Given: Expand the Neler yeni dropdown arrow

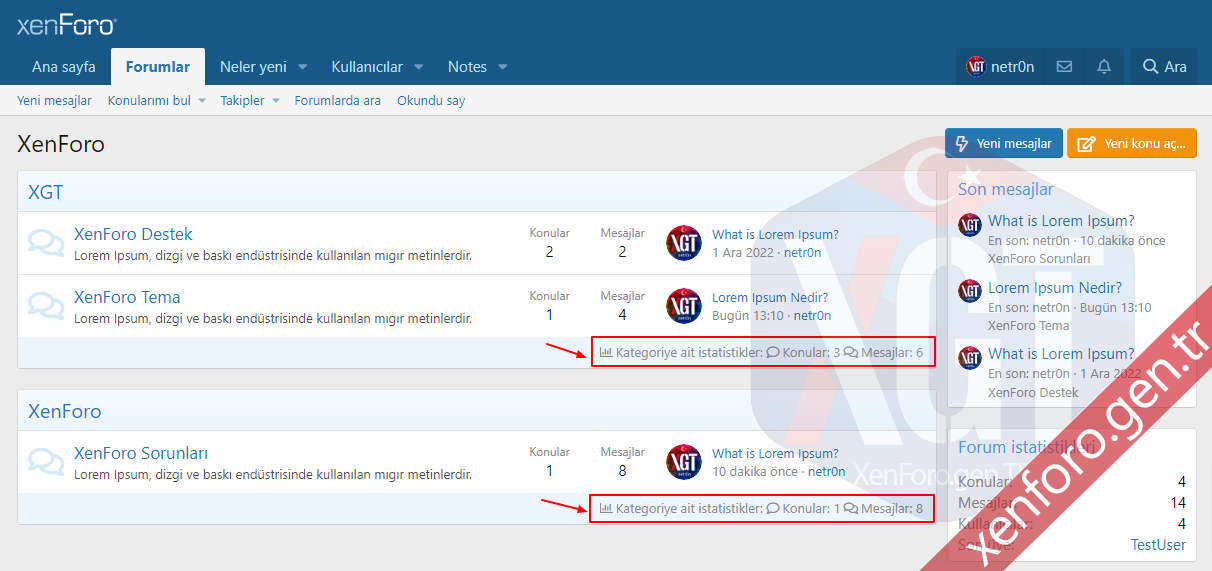Looking at the screenshot, I should click(302, 67).
